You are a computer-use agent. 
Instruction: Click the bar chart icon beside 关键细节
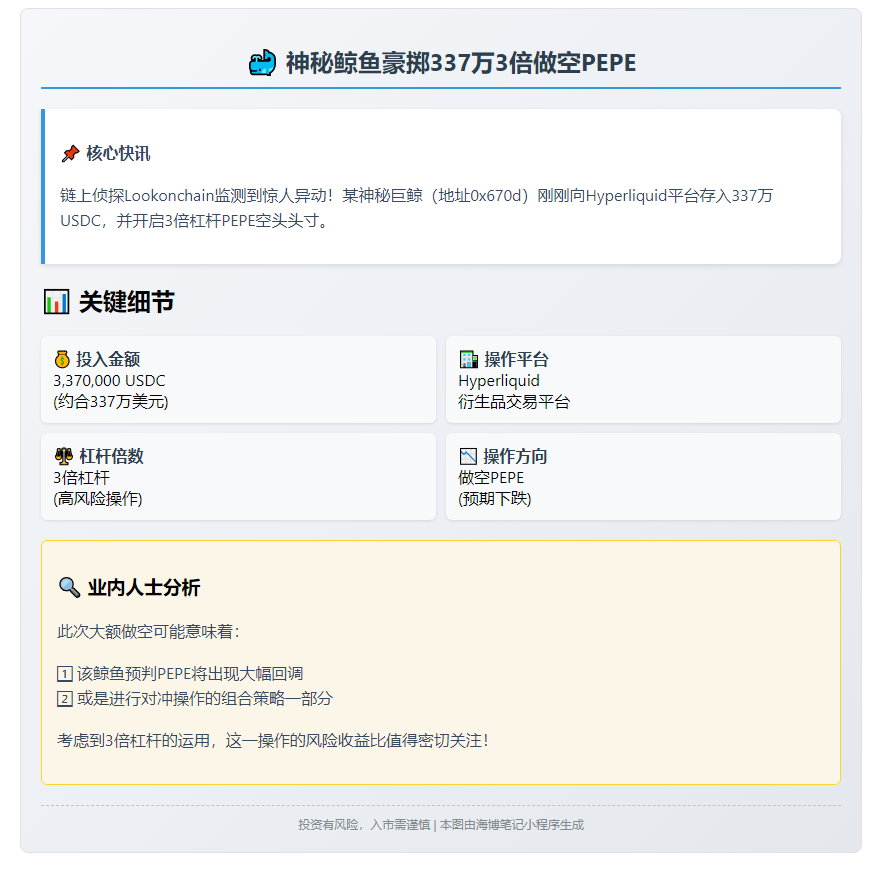coord(57,302)
